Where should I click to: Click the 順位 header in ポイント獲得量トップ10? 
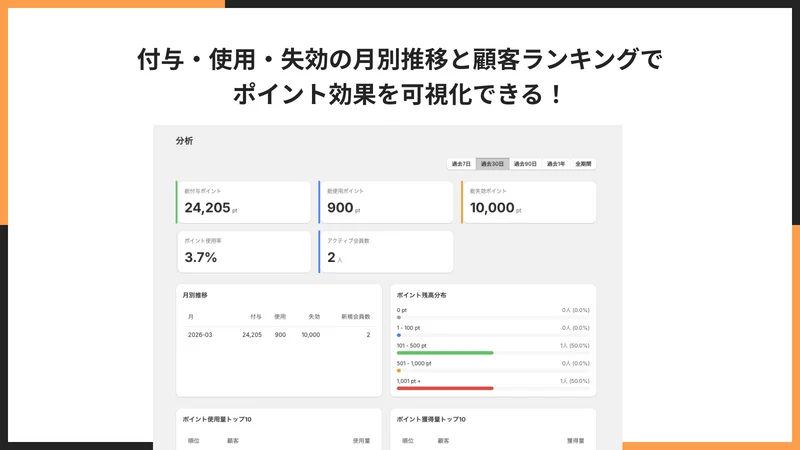click(x=408, y=441)
